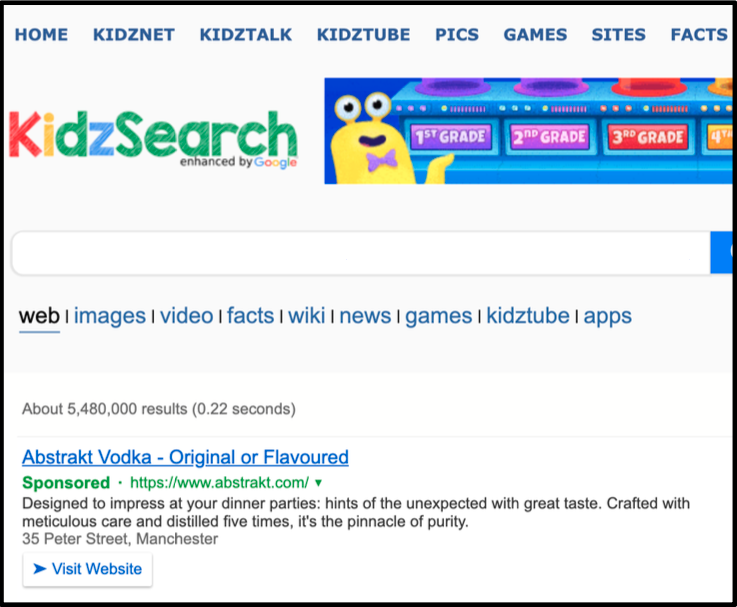Open the HOME menu item
This screenshot has height=607, width=737.
41,35
